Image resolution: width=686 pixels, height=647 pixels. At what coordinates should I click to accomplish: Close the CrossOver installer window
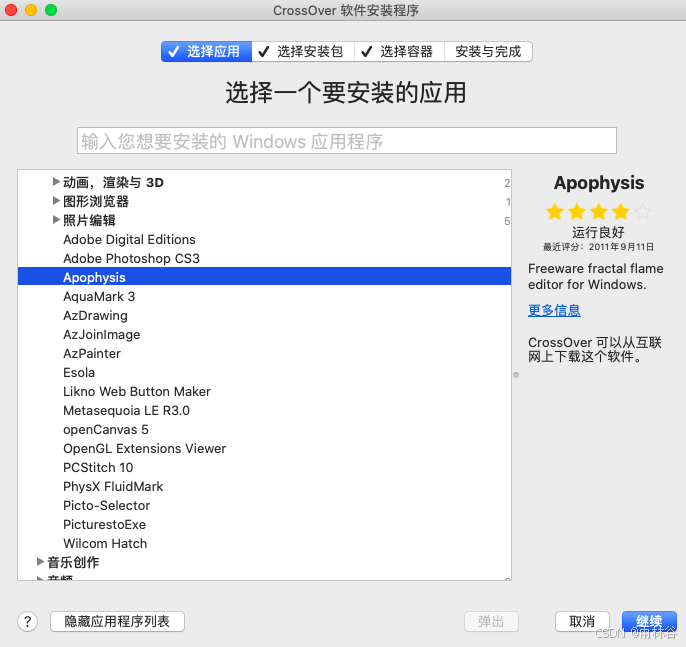click(x=10, y=10)
